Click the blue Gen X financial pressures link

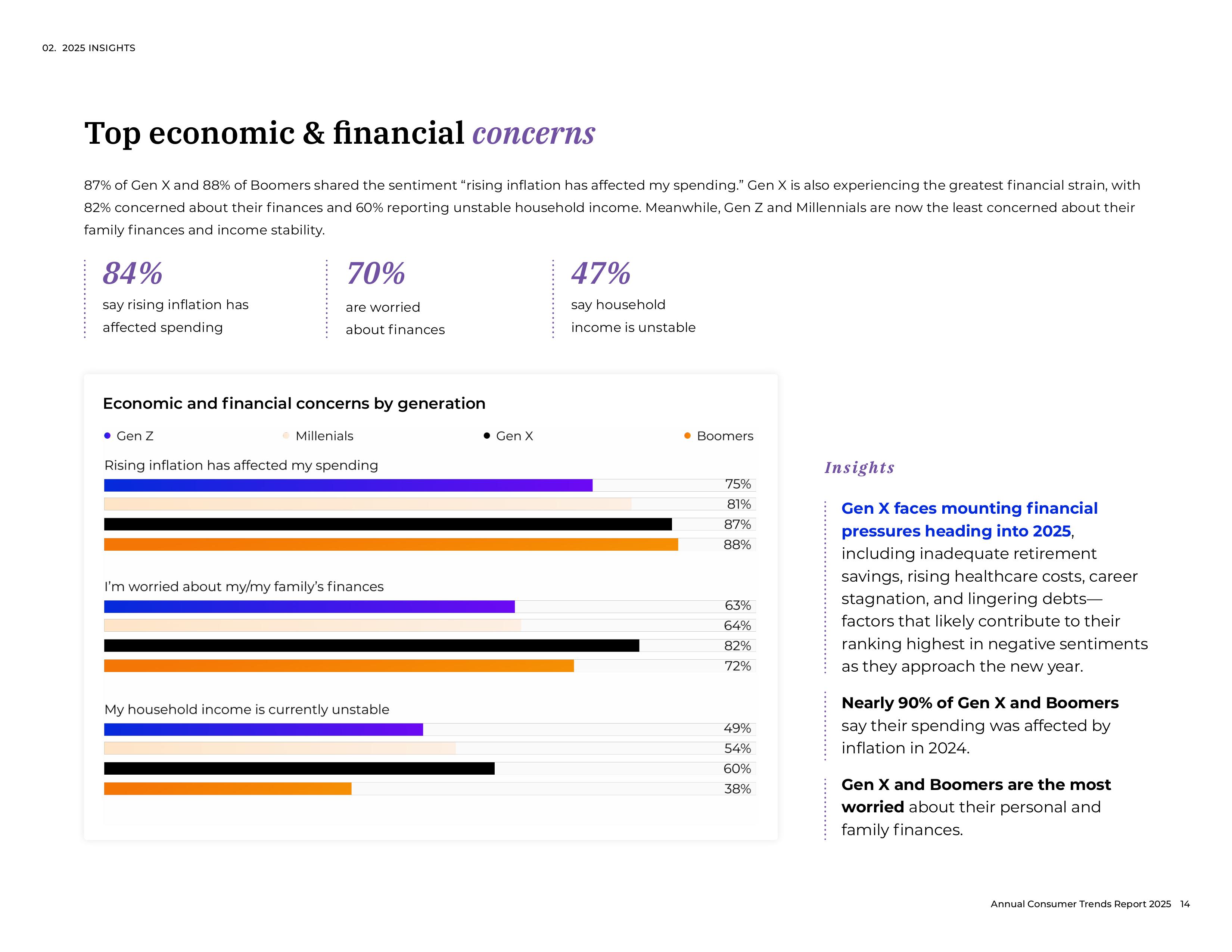click(968, 519)
